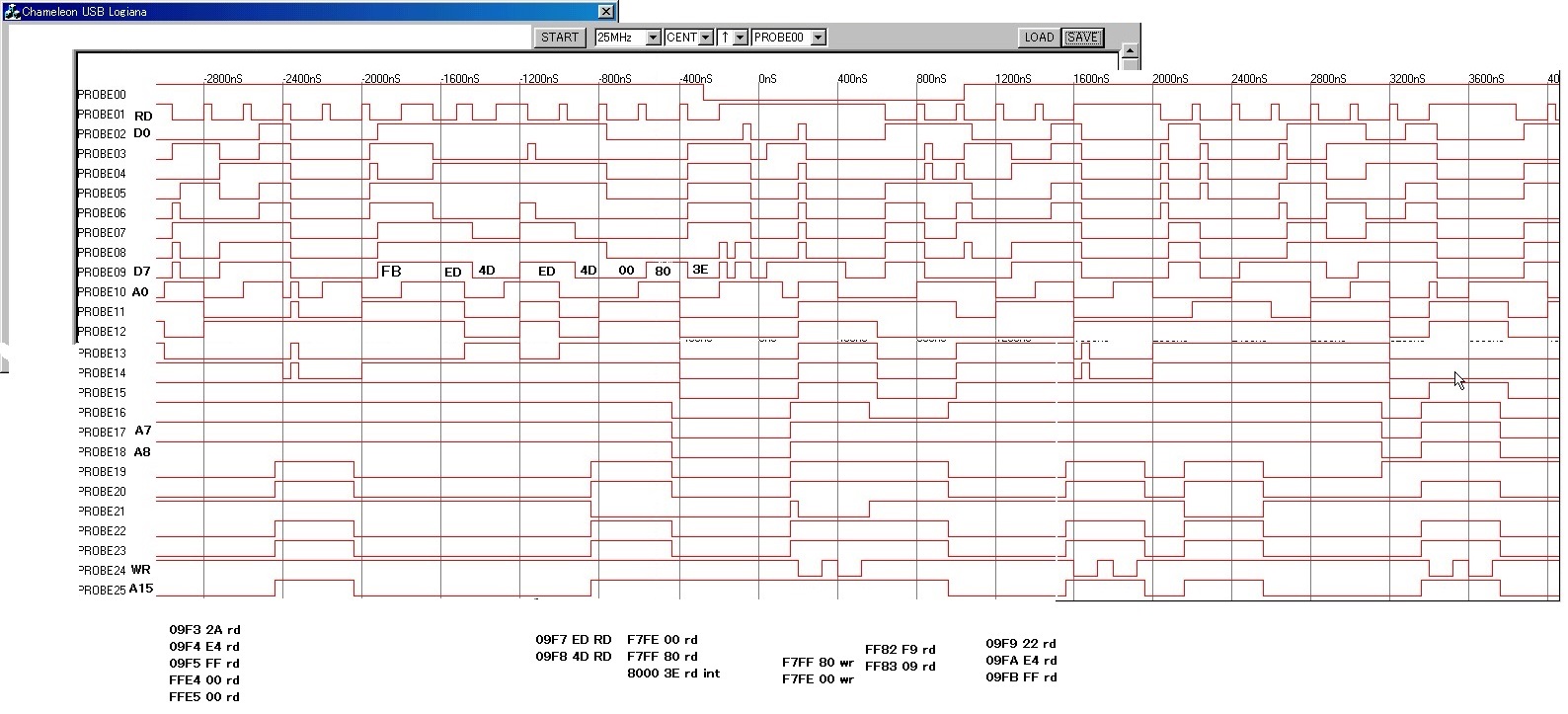Click the -2800nS time marker
The height and width of the screenshot is (714, 1568).
[222, 79]
